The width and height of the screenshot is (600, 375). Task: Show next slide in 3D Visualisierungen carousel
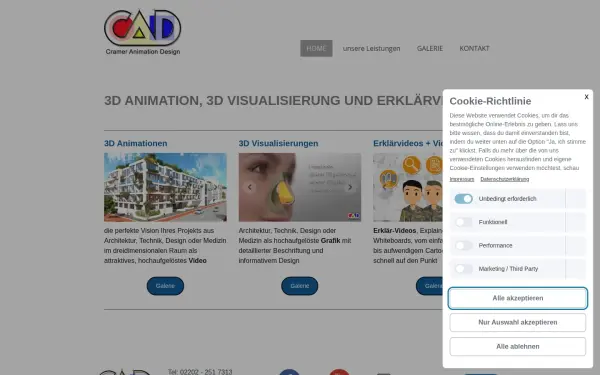coord(350,187)
